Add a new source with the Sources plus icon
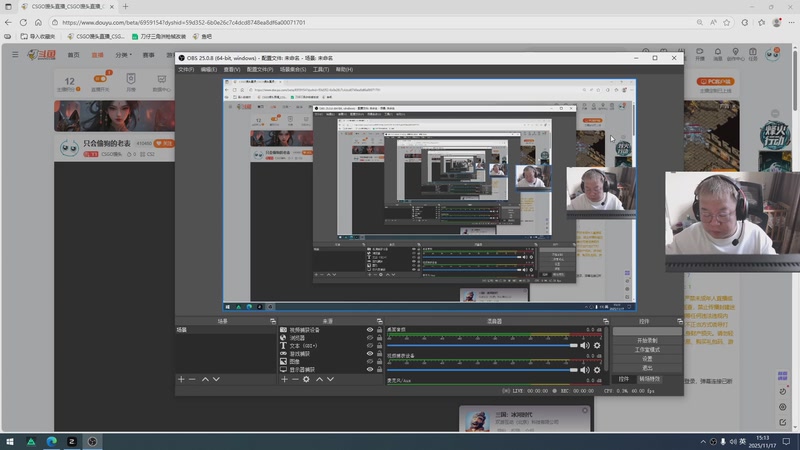 click(x=284, y=379)
